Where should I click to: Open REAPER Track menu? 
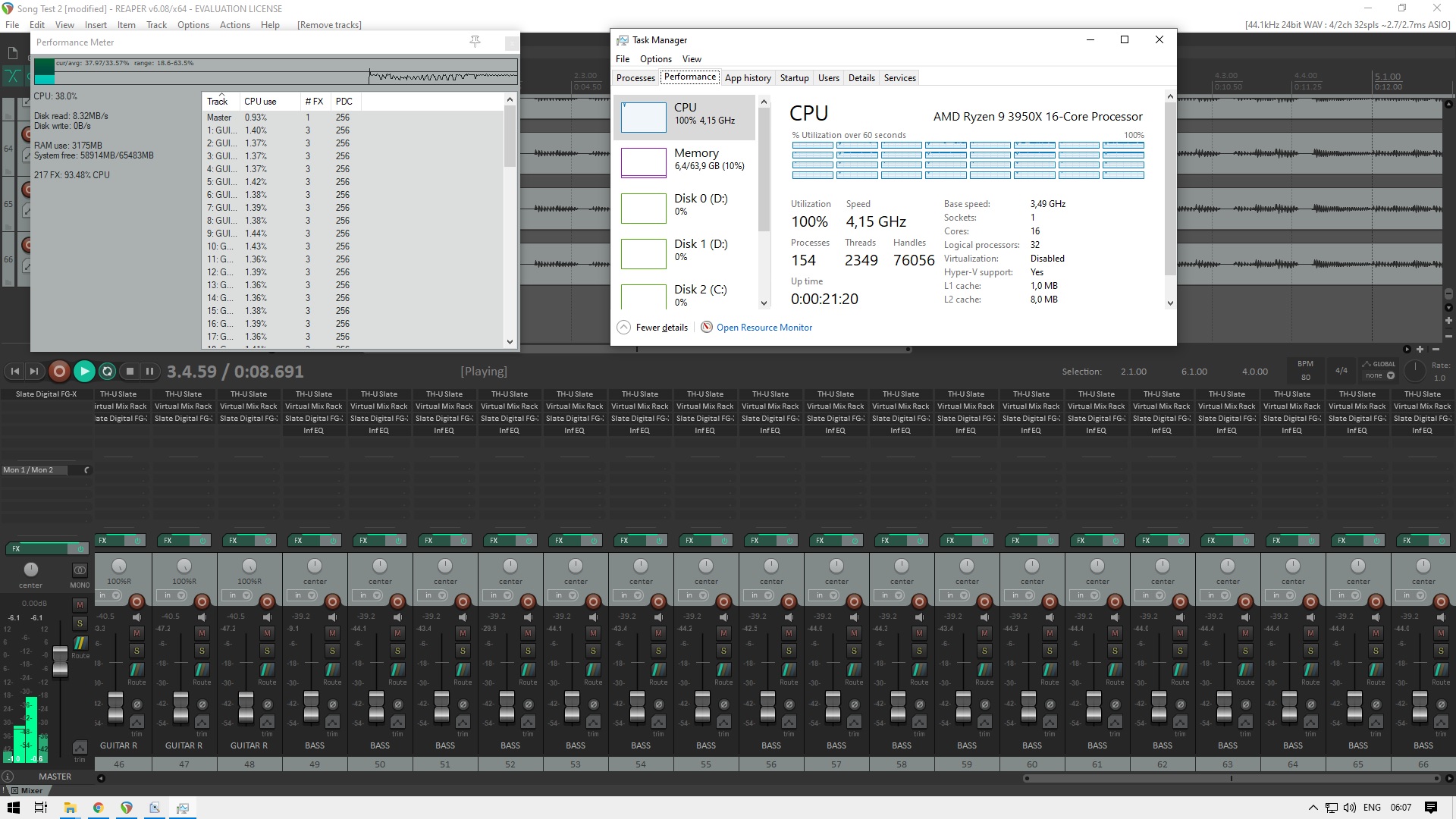pyautogui.click(x=156, y=25)
